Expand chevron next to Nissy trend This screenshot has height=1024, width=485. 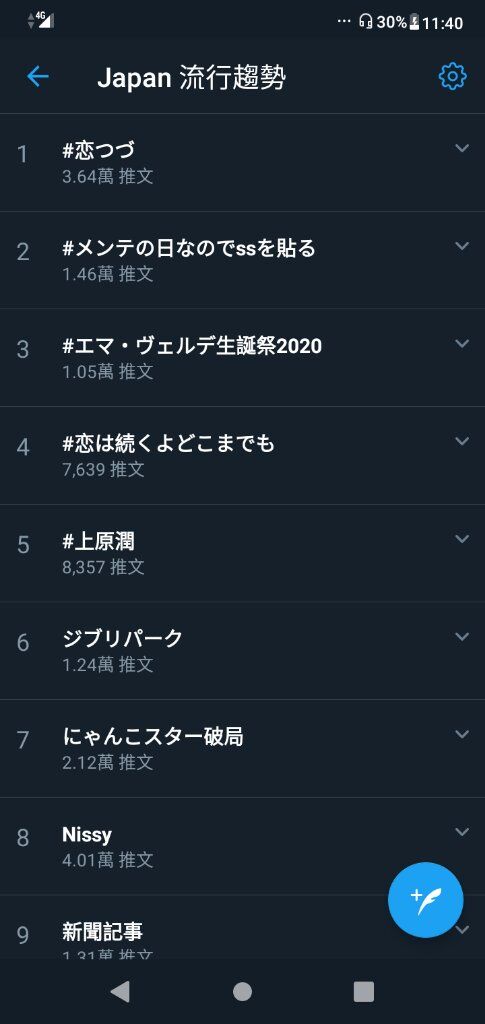click(x=462, y=831)
